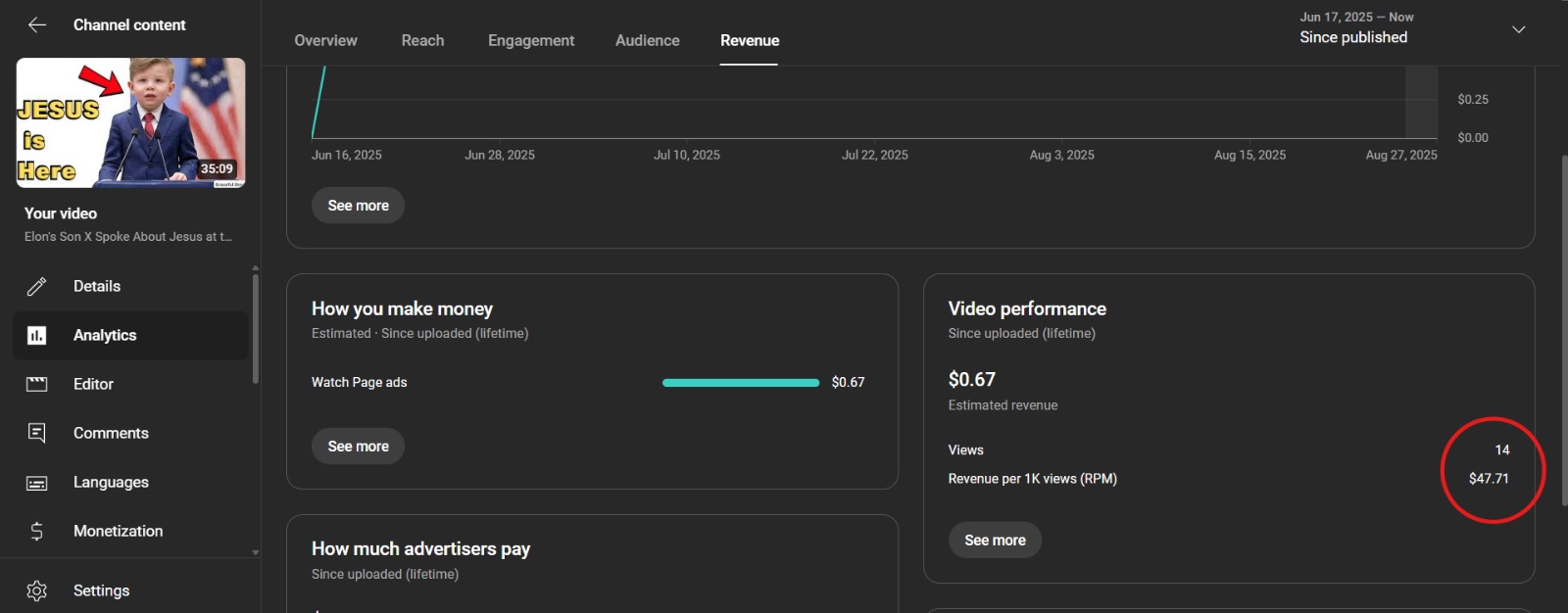Open Comments in the sidebar
This screenshot has width=1568, height=613.
coord(131,433)
